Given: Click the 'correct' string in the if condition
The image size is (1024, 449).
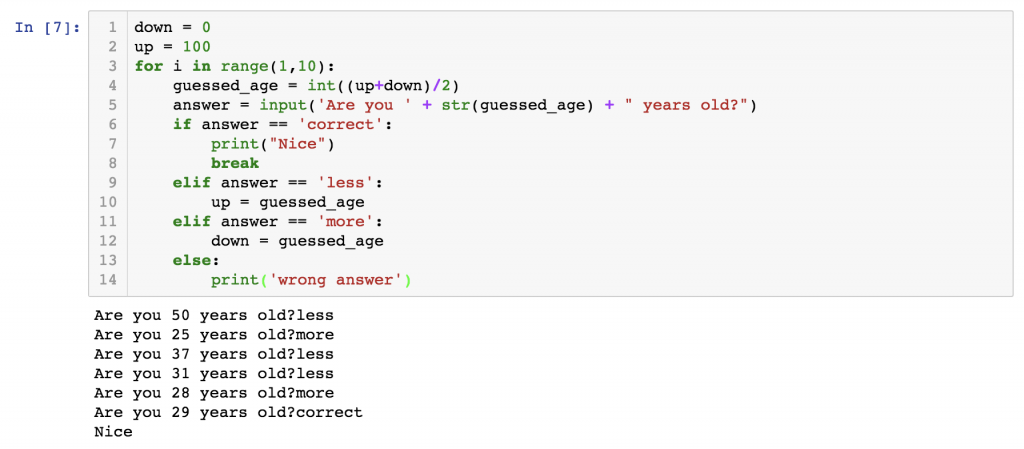Looking at the screenshot, I should (x=342, y=125).
